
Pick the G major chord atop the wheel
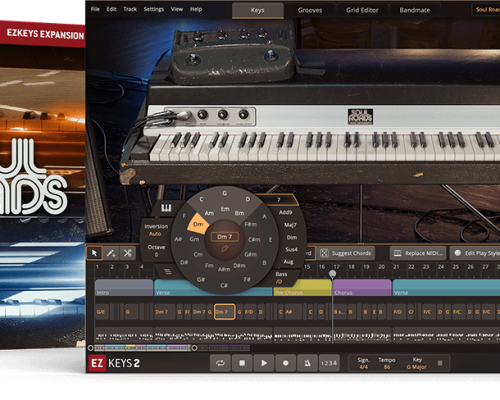tap(224, 193)
